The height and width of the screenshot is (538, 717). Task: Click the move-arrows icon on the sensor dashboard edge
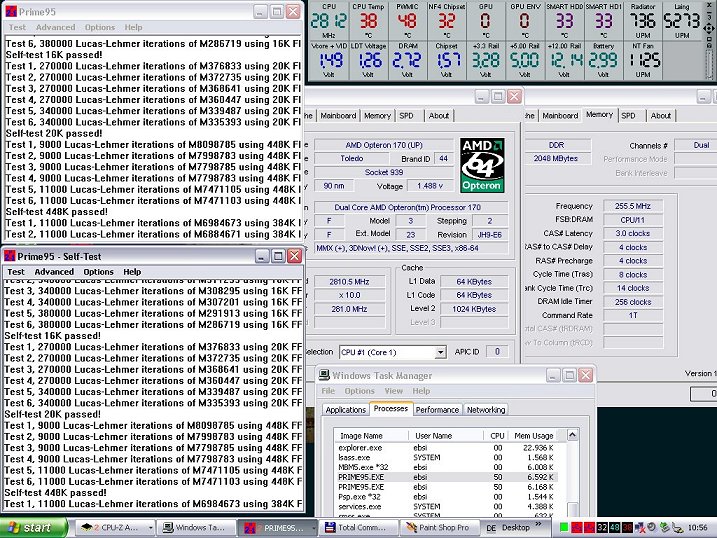tap(709, 29)
